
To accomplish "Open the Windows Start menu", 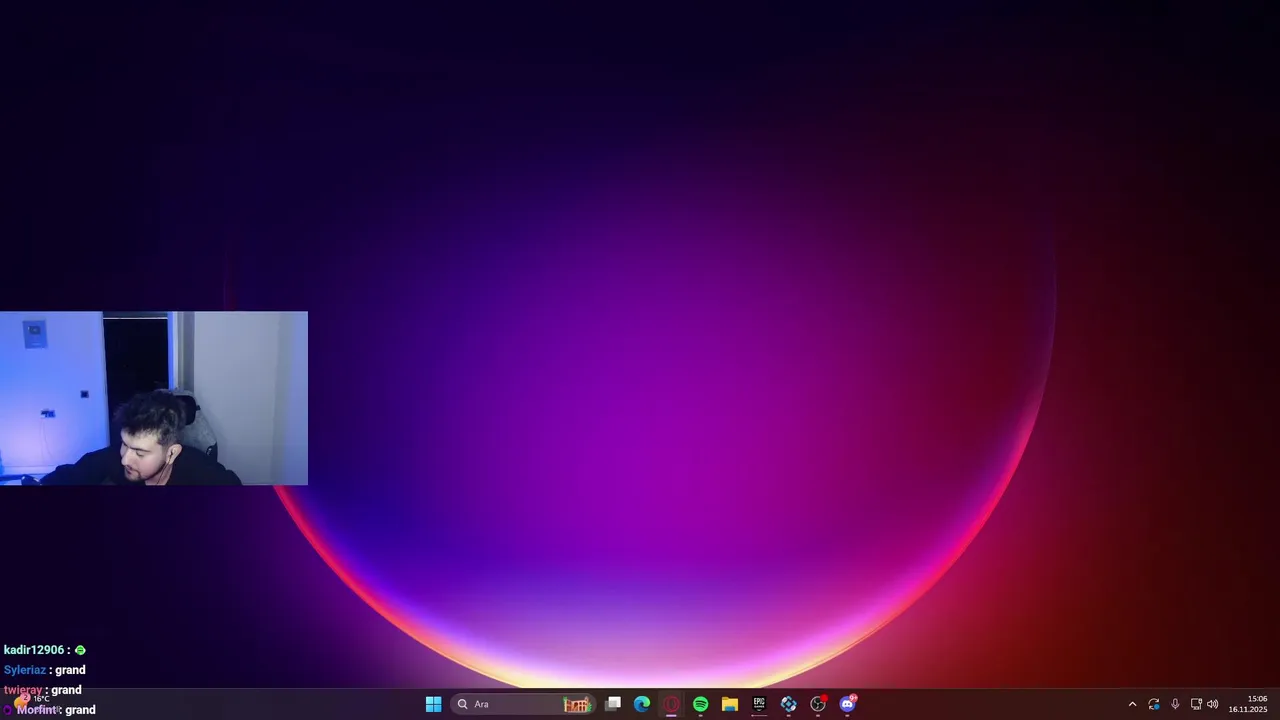I will [433, 704].
